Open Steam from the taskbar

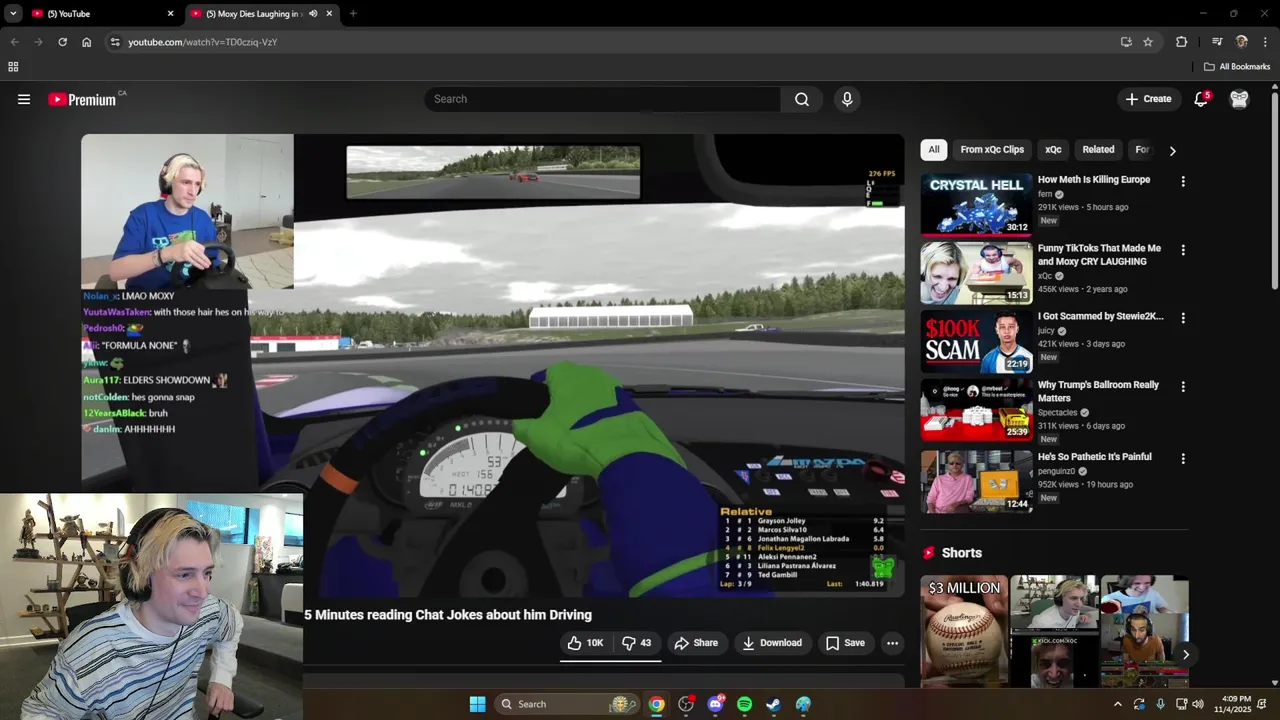click(x=773, y=704)
